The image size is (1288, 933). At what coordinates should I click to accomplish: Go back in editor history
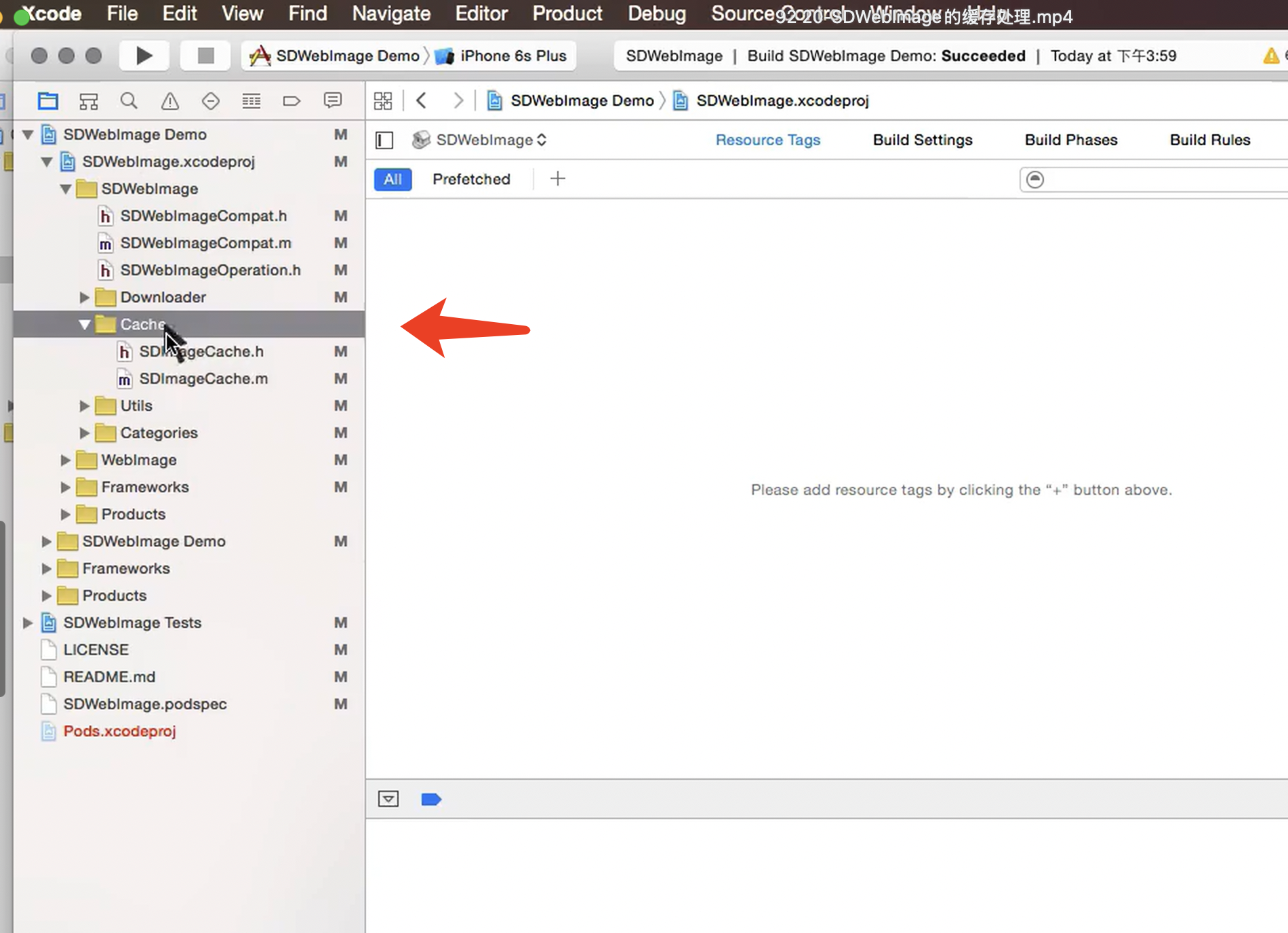422,101
